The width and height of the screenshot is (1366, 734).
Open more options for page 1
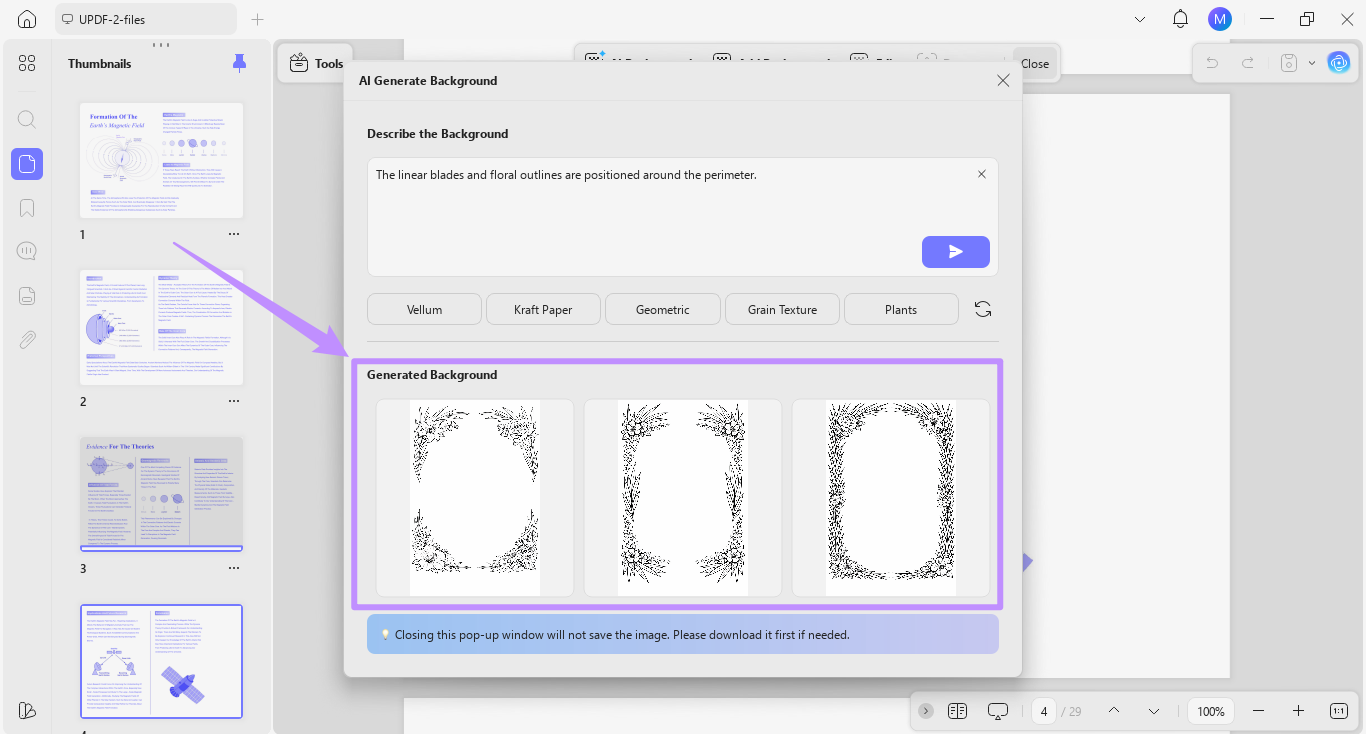pyautogui.click(x=234, y=234)
